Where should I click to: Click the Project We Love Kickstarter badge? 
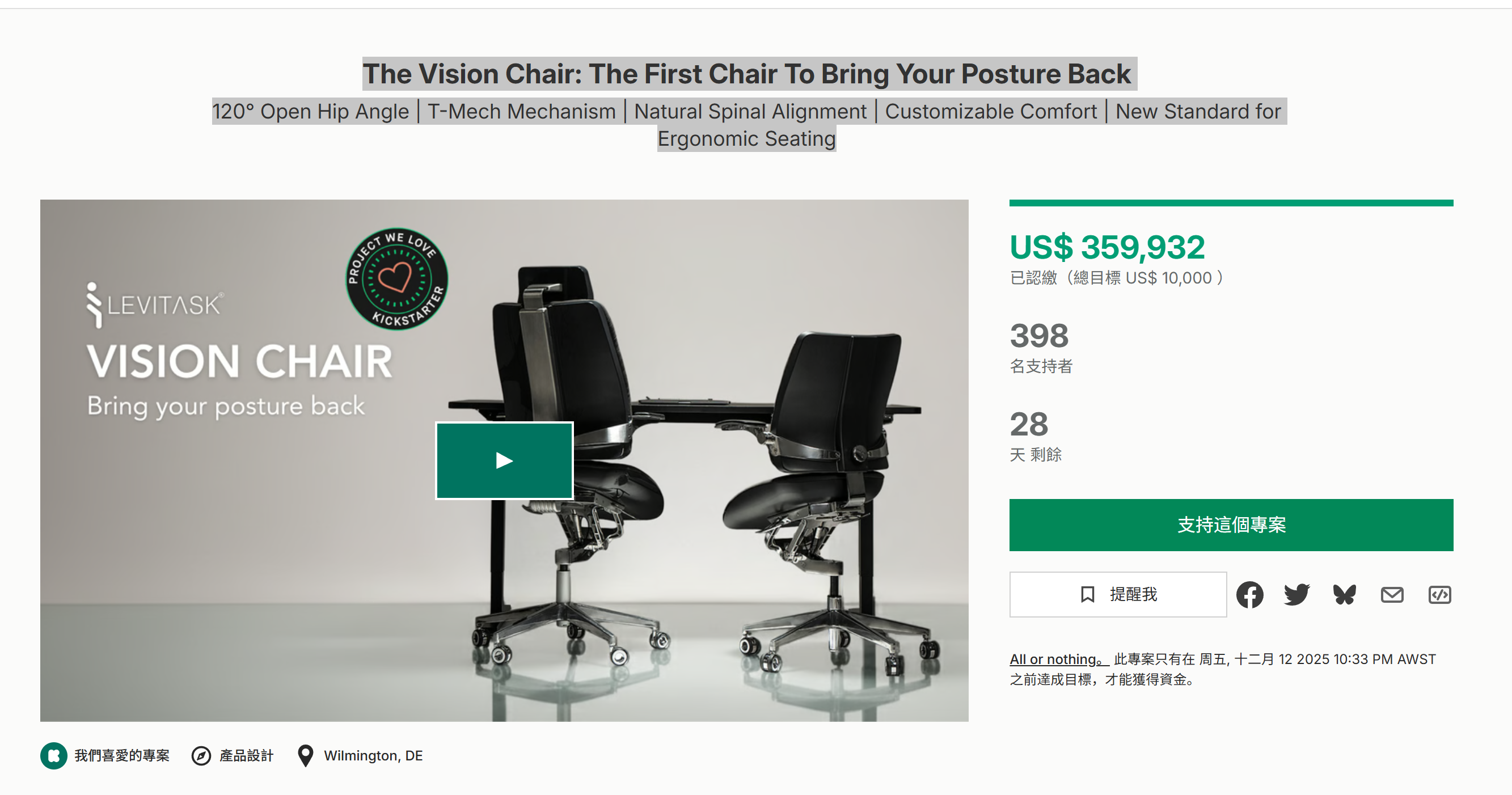397,278
